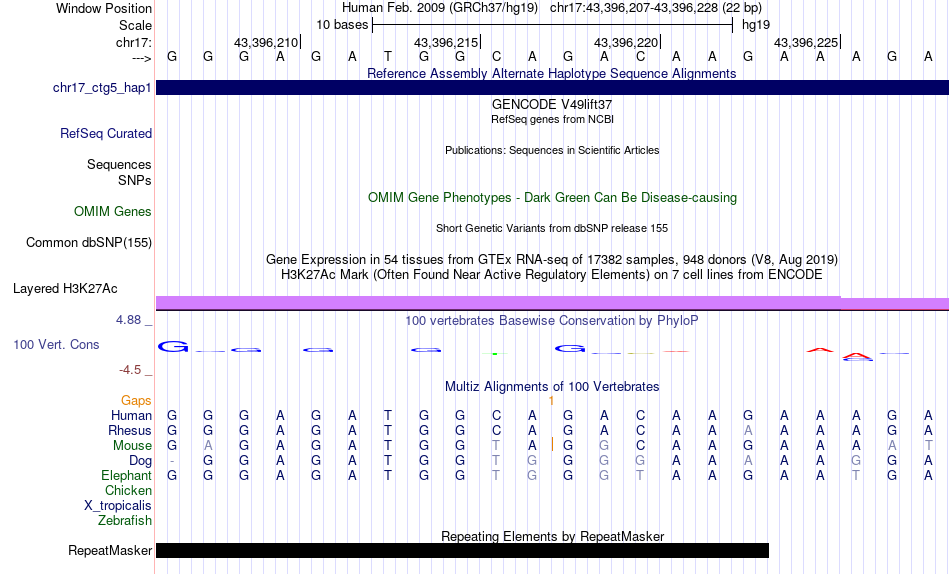Click the RepeatMasker track label
The width and height of the screenshot is (950, 574).
(x=110, y=550)
